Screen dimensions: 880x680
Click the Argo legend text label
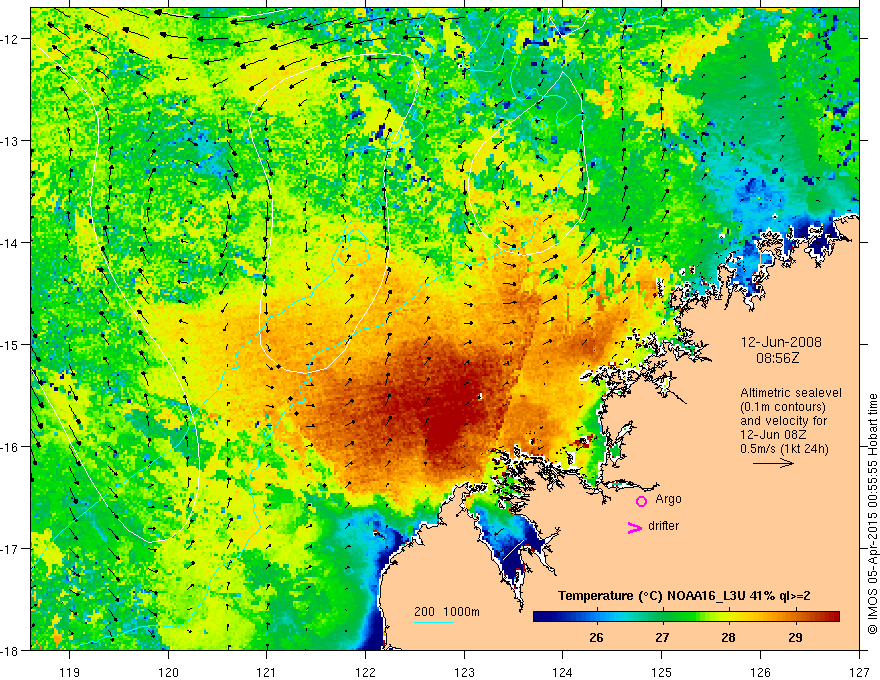(x=668, y=499)
